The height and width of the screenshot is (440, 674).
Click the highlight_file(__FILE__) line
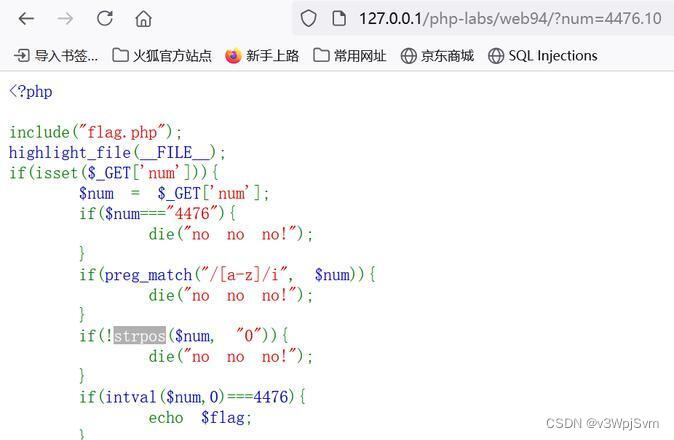tap(117, 153)
